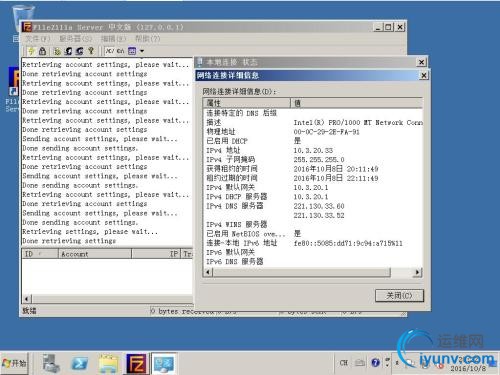
Task: Open the Groups editor toolbar icon
Action: pos(79,51)
